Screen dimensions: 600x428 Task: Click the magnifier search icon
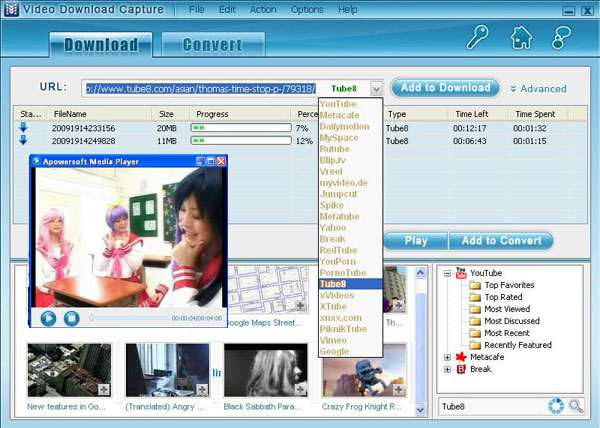[576, 406]
